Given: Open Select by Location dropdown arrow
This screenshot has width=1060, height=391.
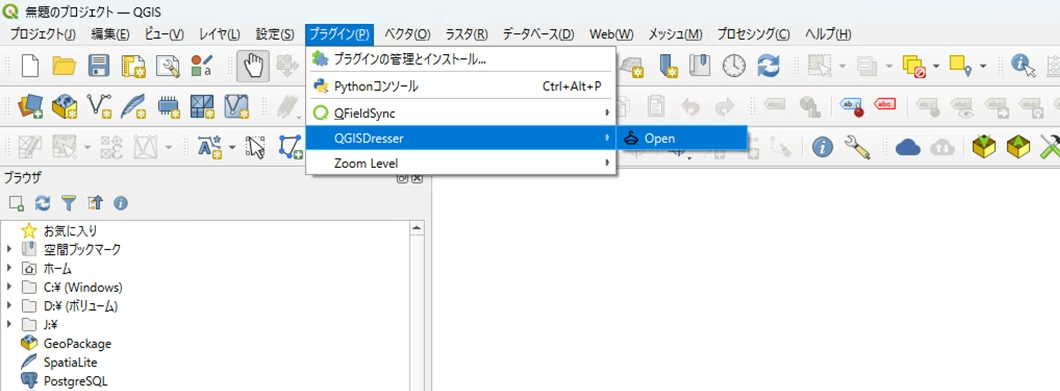Looking at the screenshot, I should pyautogui.click(x=983, y=66).
